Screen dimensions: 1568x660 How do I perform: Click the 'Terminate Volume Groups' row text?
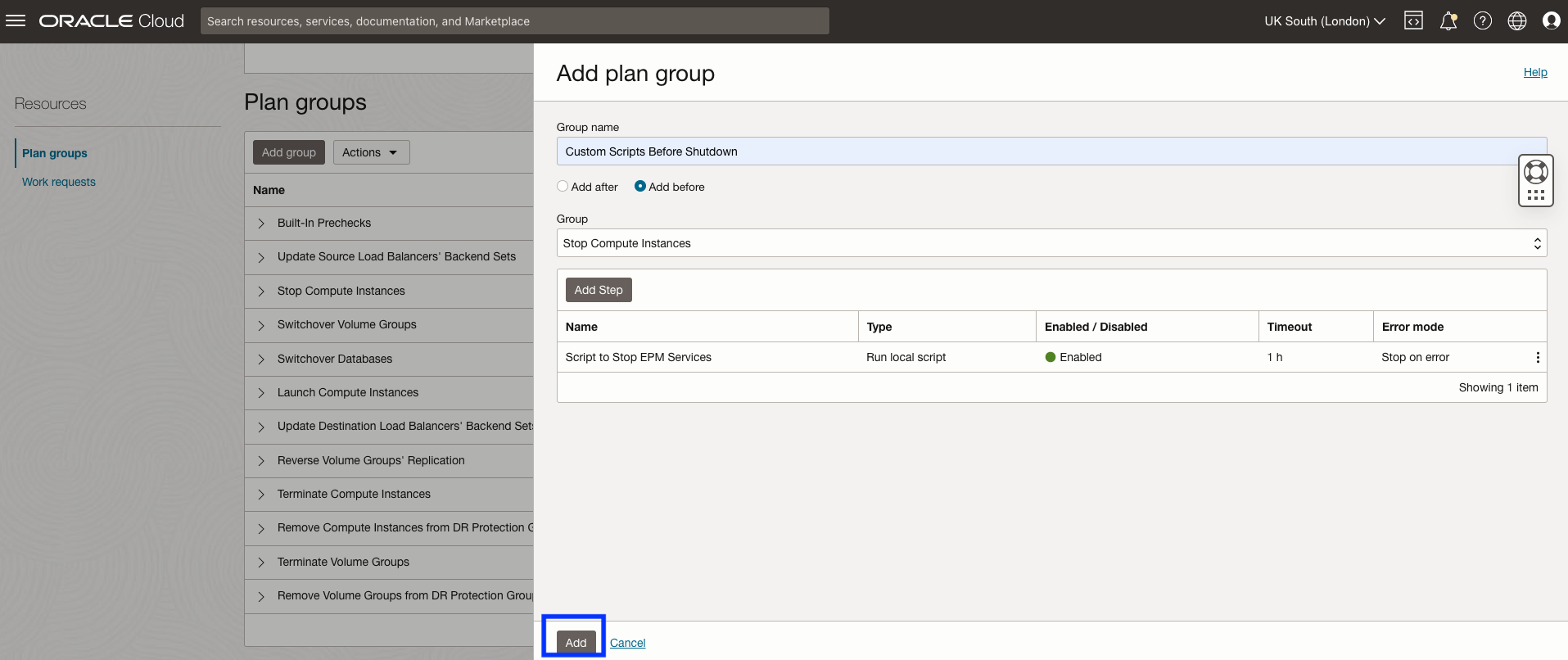[x=343, y=562]
